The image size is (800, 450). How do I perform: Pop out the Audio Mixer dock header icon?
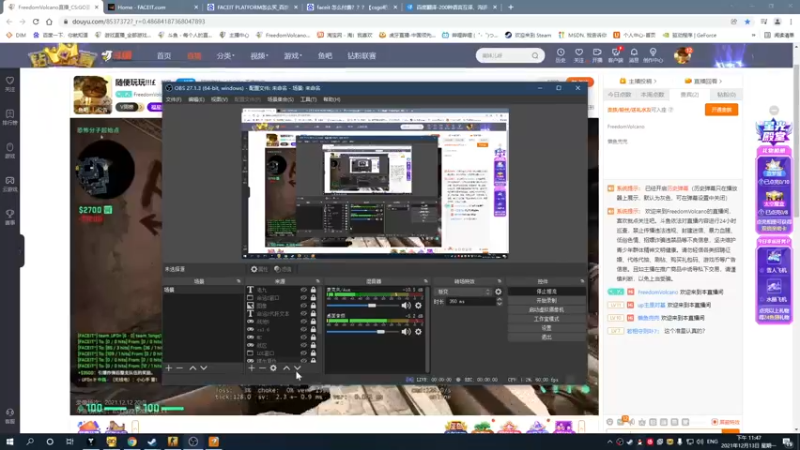pos(426,281)
